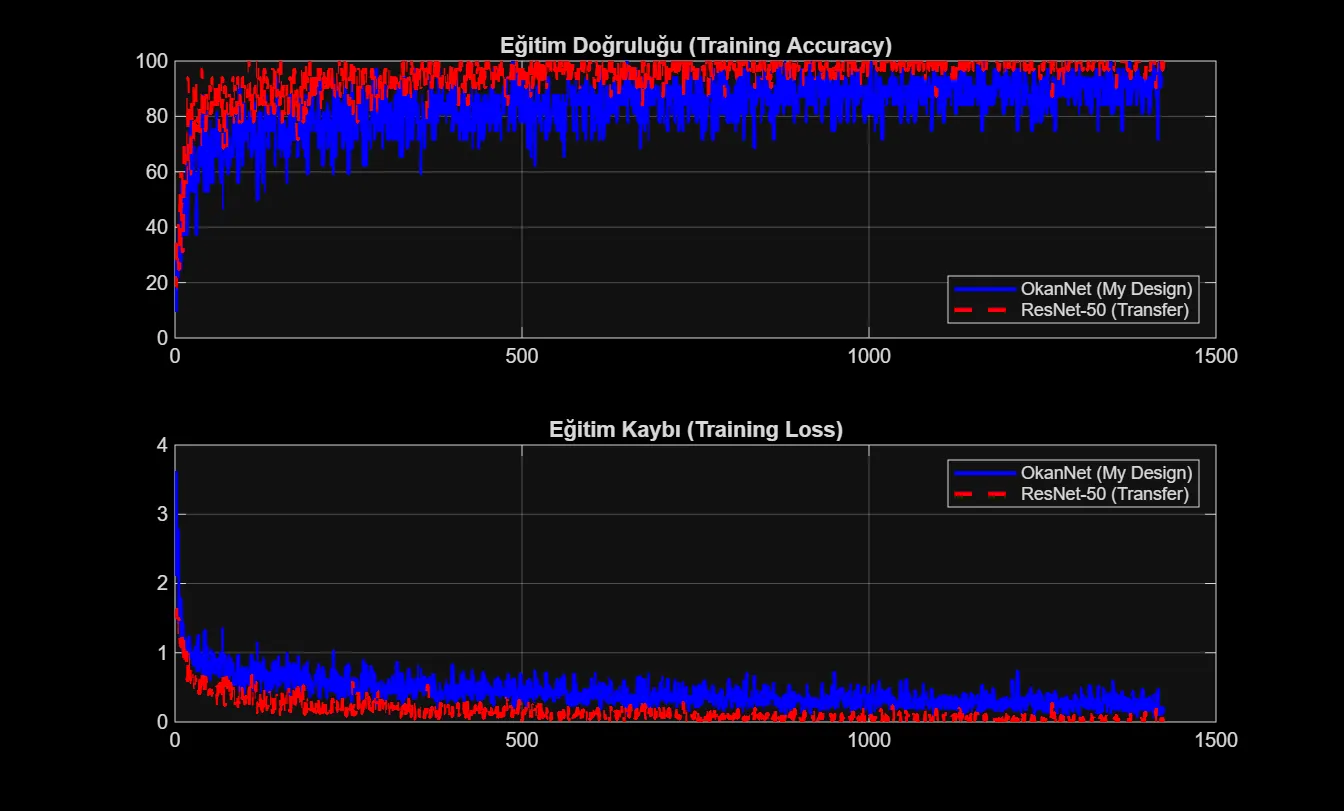Click 500 tick label under accuracy plot
The width and height of the screenshot is (1344, 811).
tap(521, 357)
